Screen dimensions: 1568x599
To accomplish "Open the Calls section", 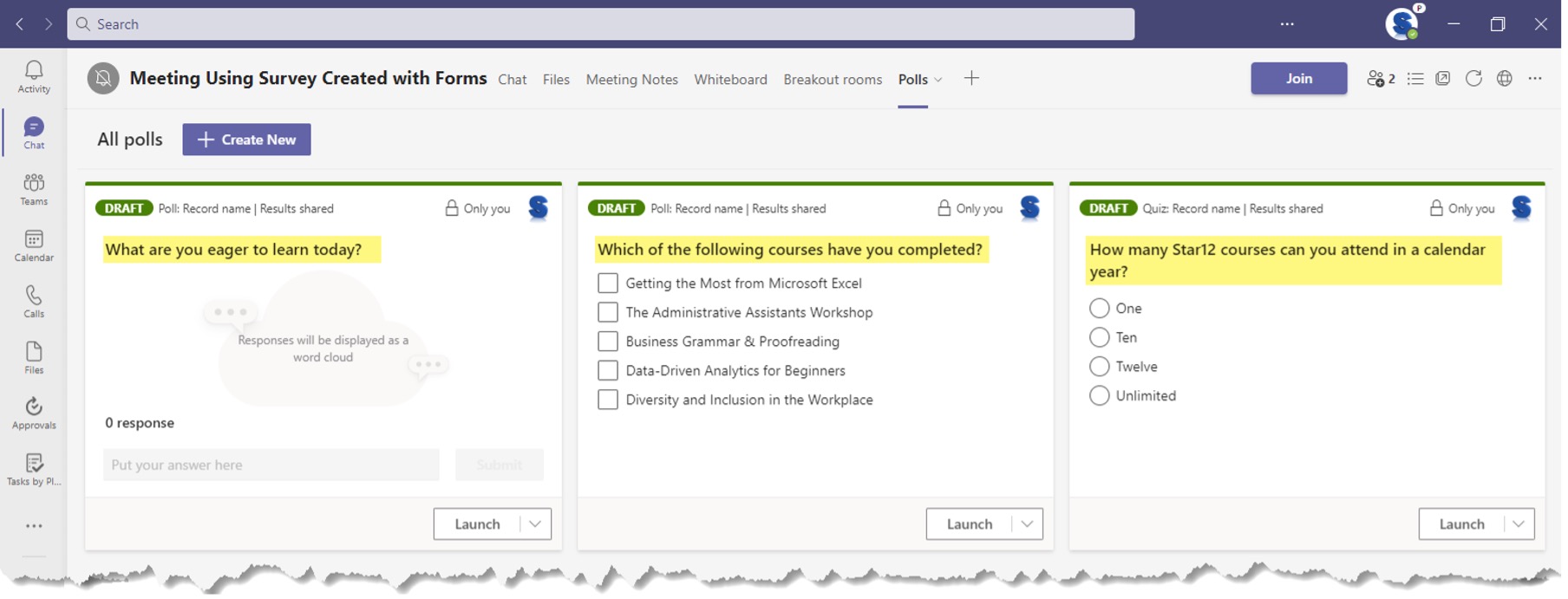I will 34,302.
